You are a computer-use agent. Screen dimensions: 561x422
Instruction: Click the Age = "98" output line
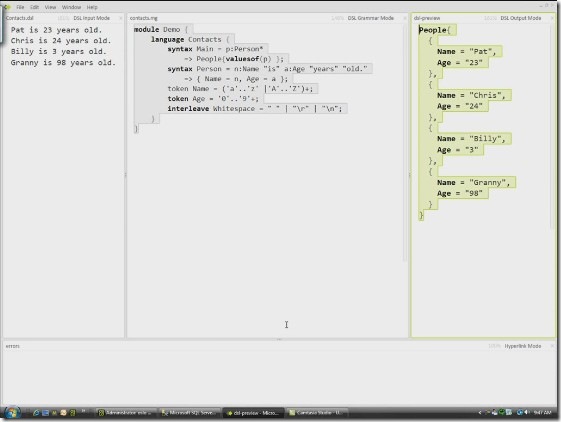tap(459, 194)
